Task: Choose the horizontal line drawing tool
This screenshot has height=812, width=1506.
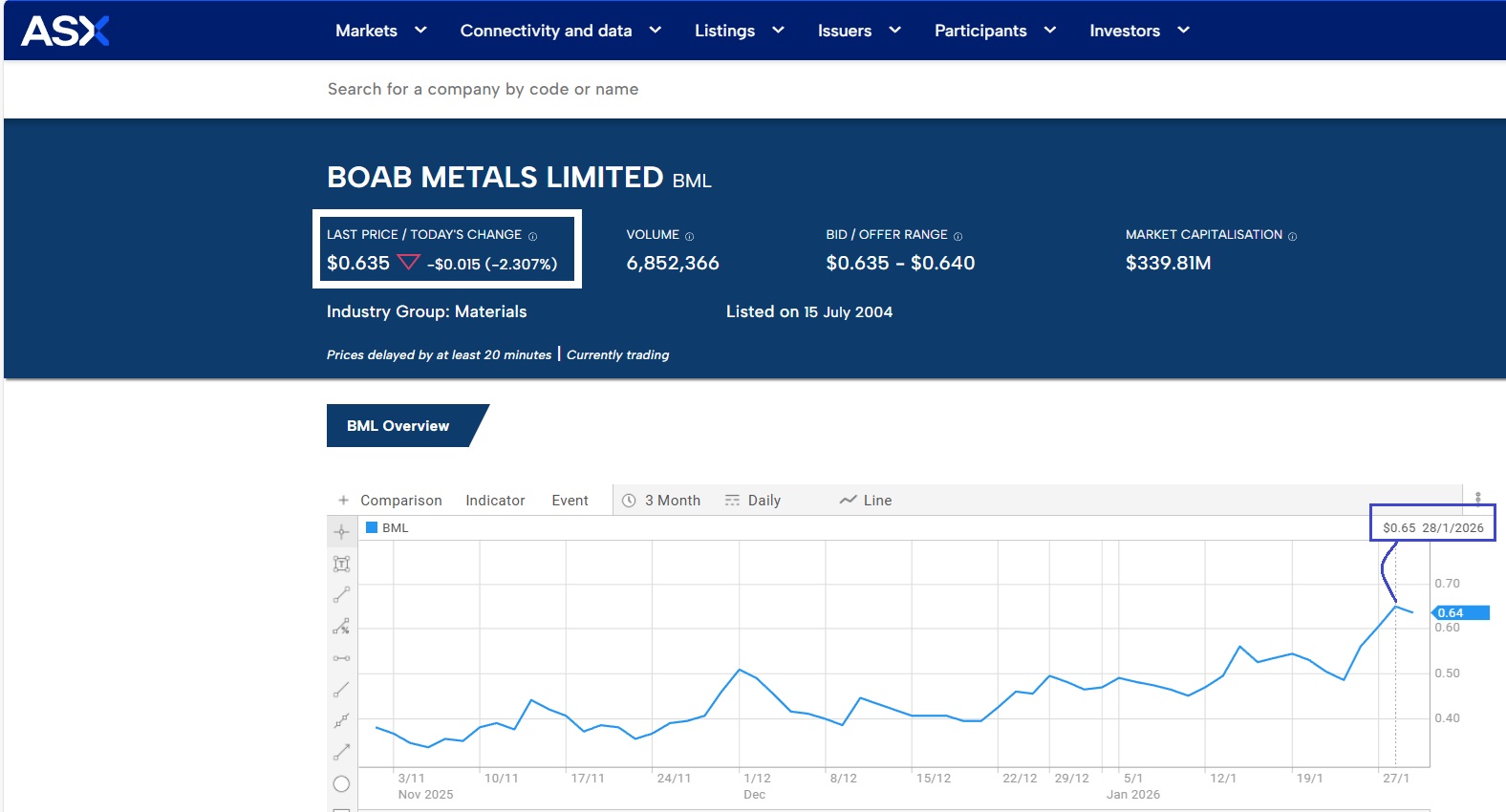Action: click(341, 658)
